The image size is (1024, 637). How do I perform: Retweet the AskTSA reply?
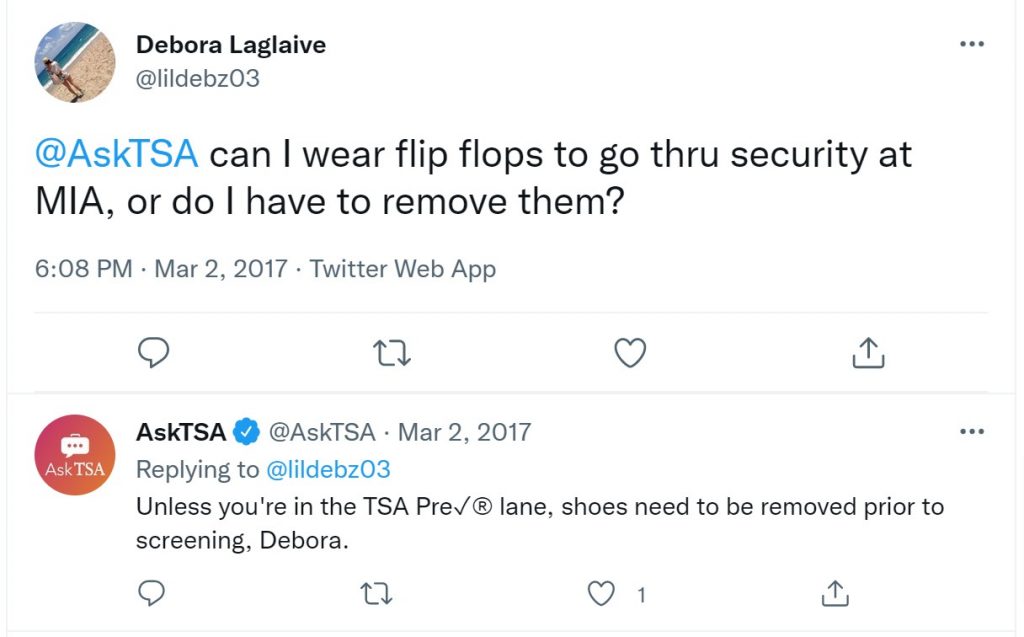tap(376, 594)
